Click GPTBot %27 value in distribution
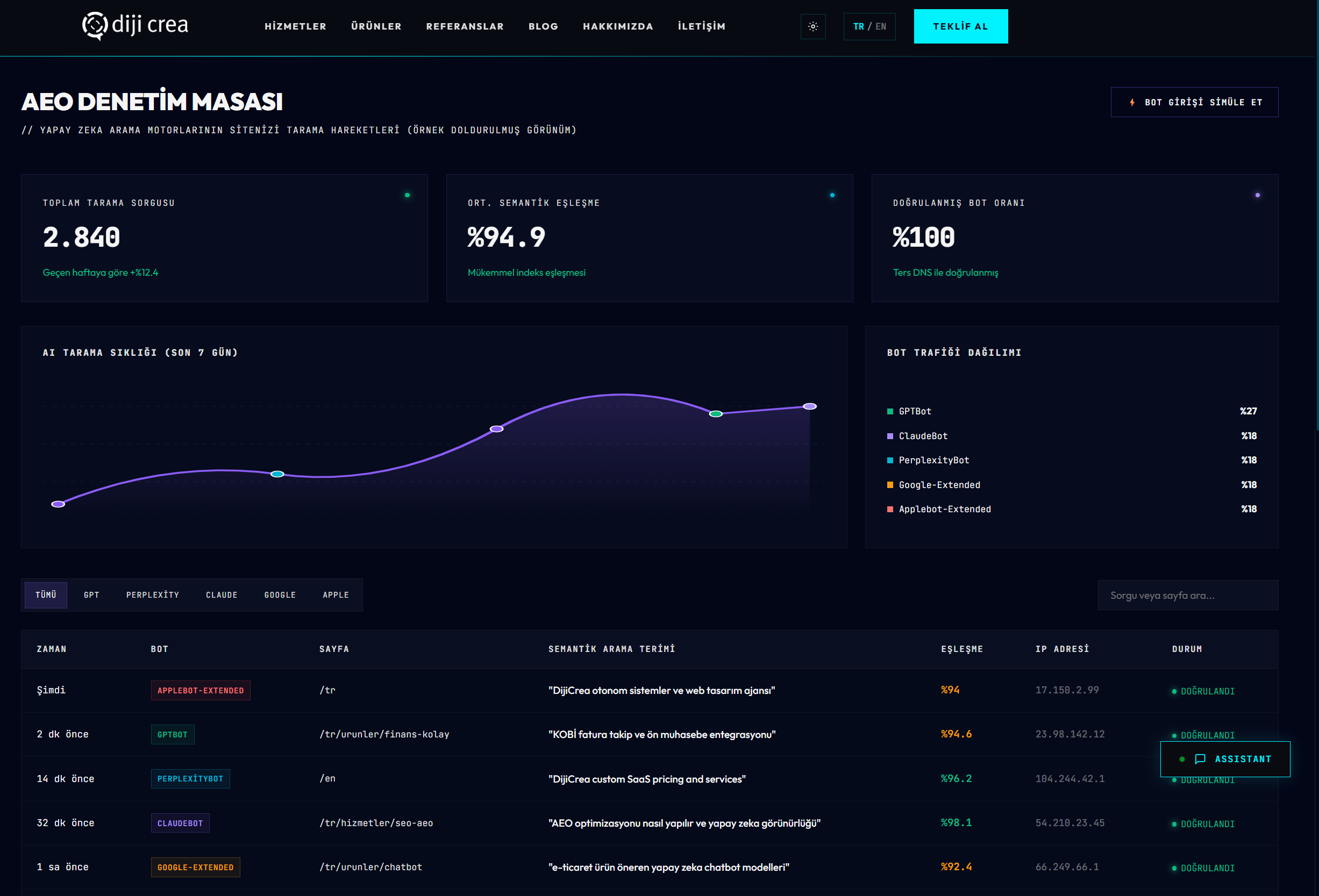Image resolution: width=1319 pixels, height=896 pixels. [1248, 411]
